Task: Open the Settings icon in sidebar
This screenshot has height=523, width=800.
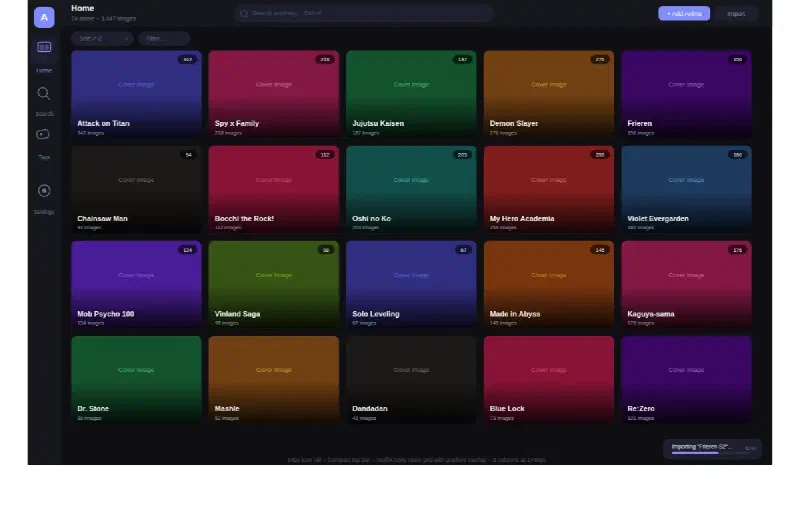Action: (x=44, y=191)
